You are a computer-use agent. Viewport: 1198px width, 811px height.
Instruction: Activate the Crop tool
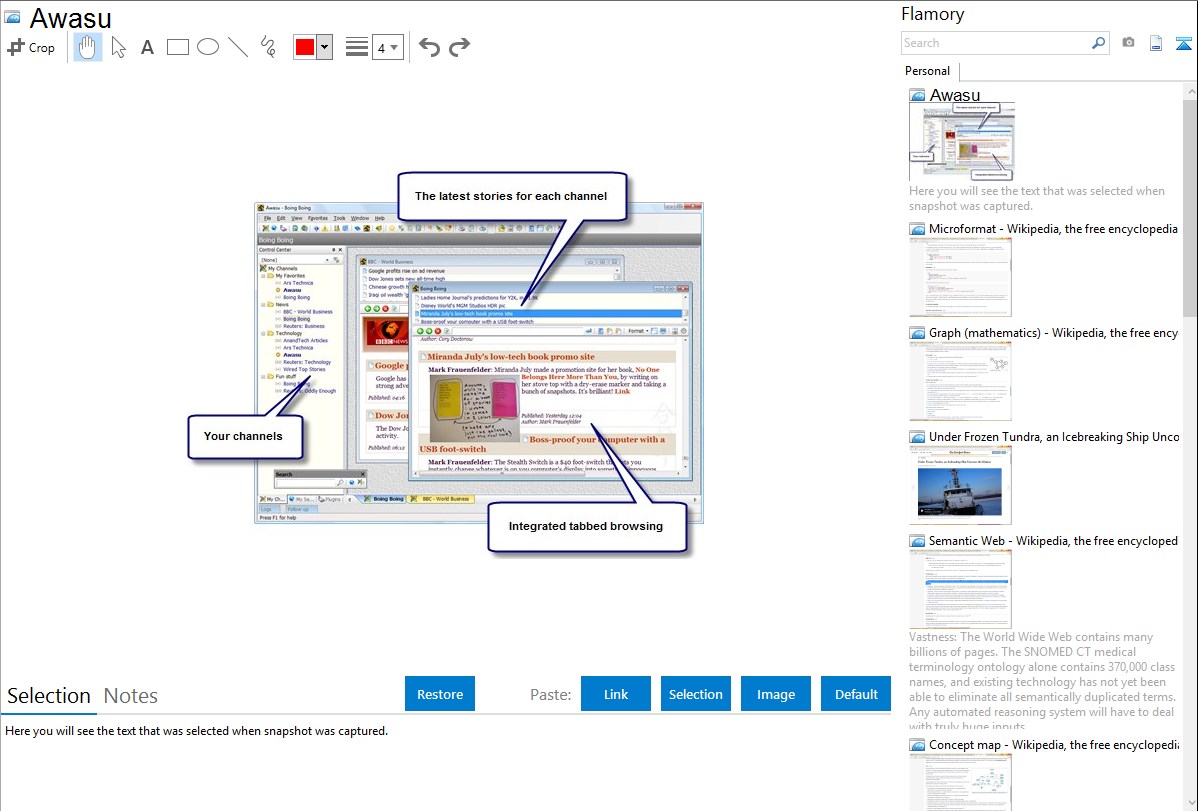pyautogui.click(x=31, y=47)
